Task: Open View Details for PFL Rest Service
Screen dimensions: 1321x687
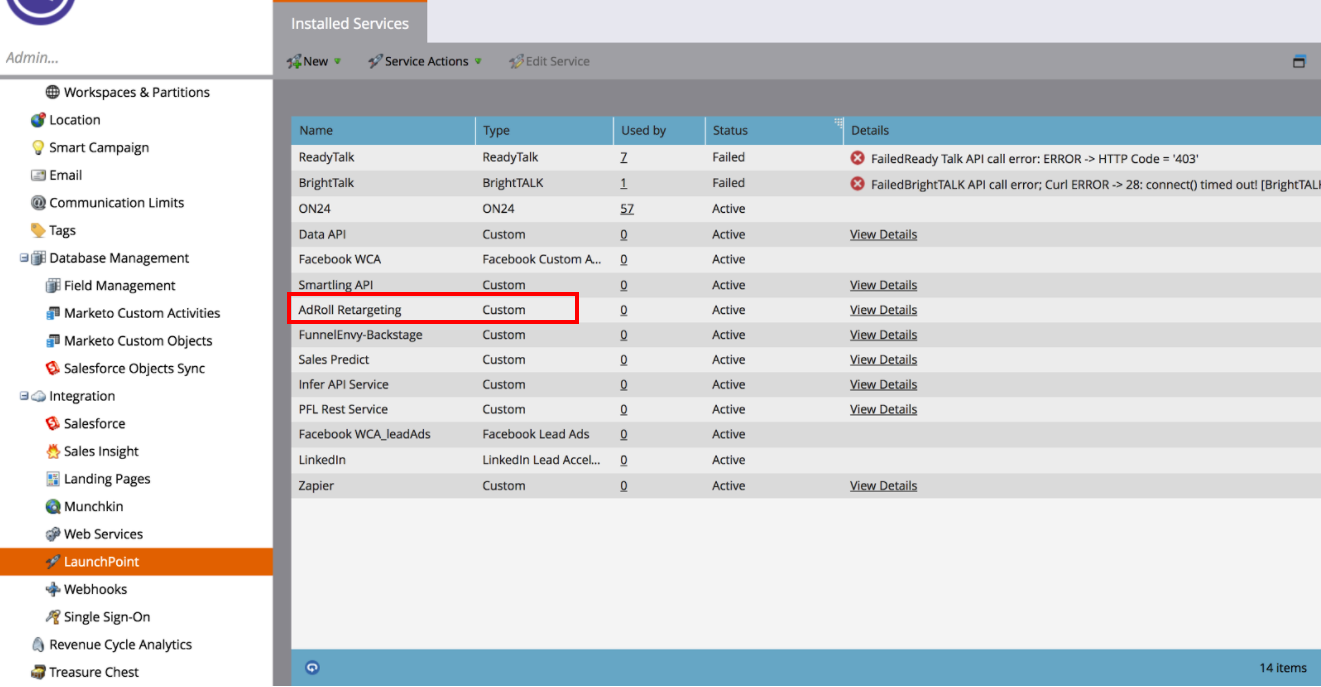Action: 883,410
